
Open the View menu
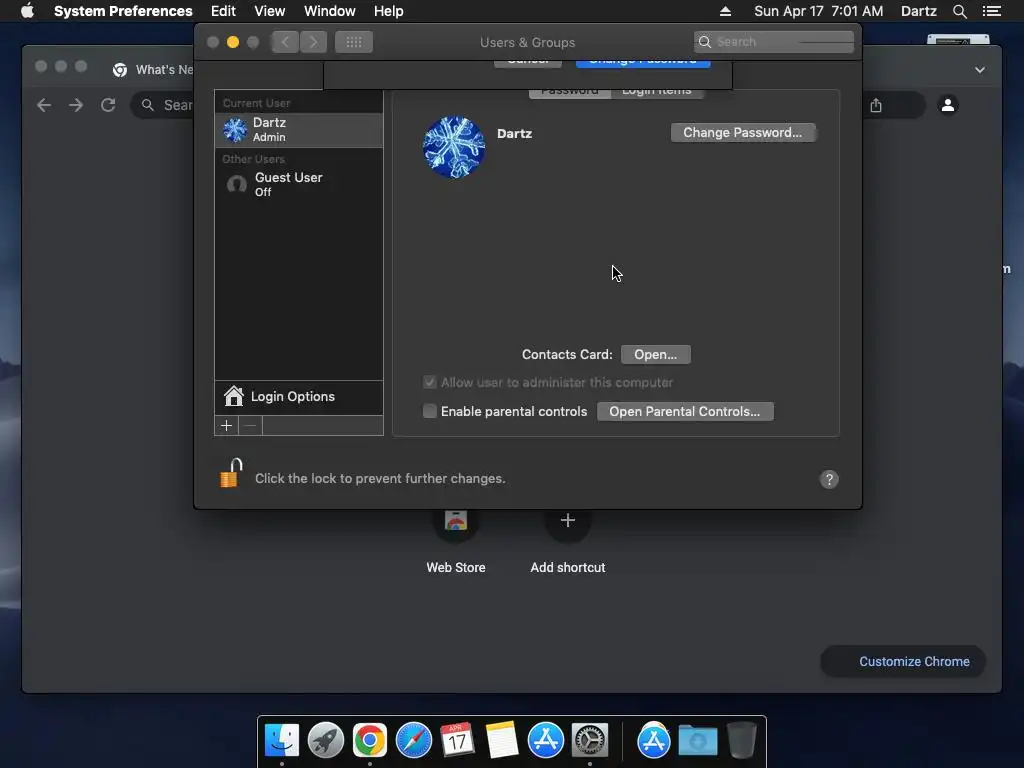click(270, 11)
